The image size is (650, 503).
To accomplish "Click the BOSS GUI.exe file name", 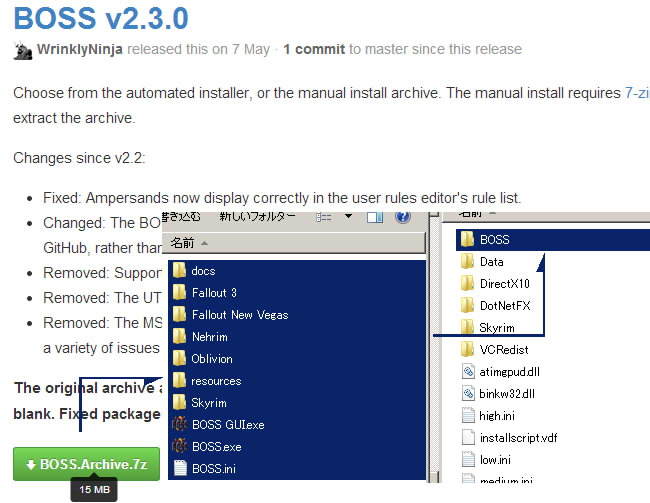I will coord(228,425).
